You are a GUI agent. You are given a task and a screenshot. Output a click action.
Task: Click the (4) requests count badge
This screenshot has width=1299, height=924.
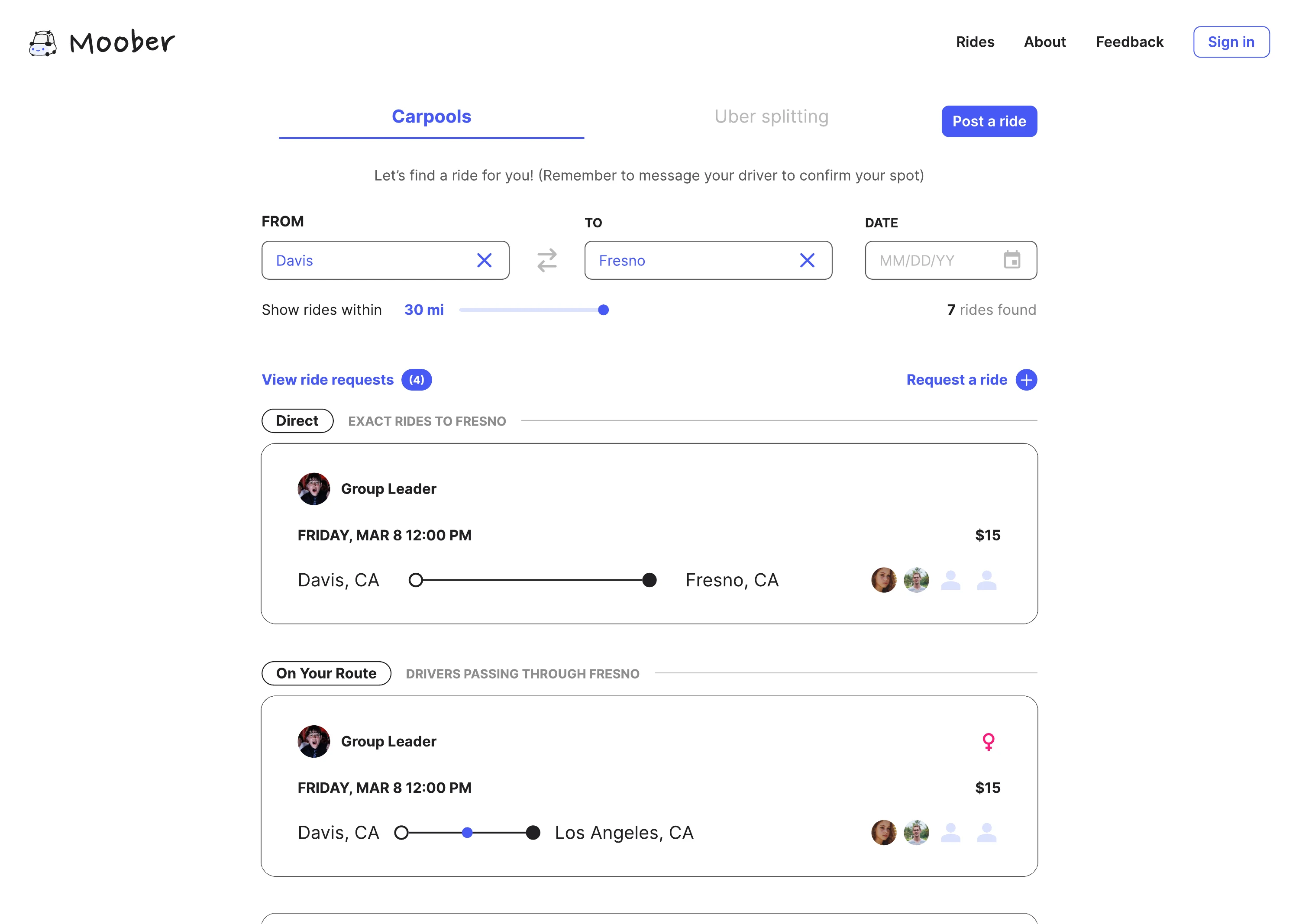417,380
